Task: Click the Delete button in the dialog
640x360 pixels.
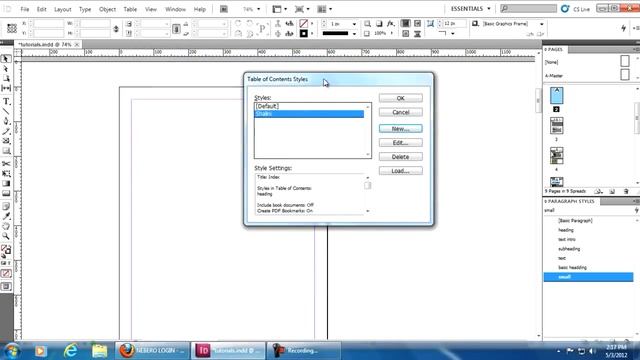Action: coord(400,157)
